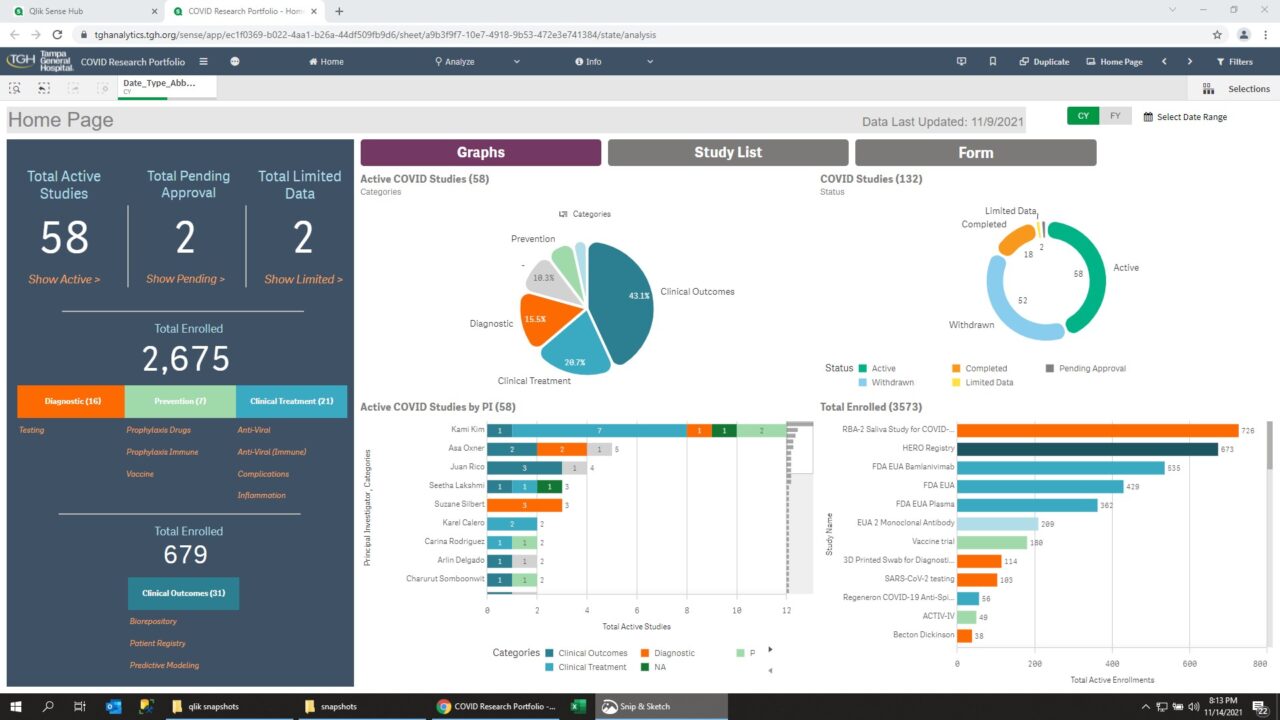Clear all current selections
Screen dimensions: 1280x720
102,88
